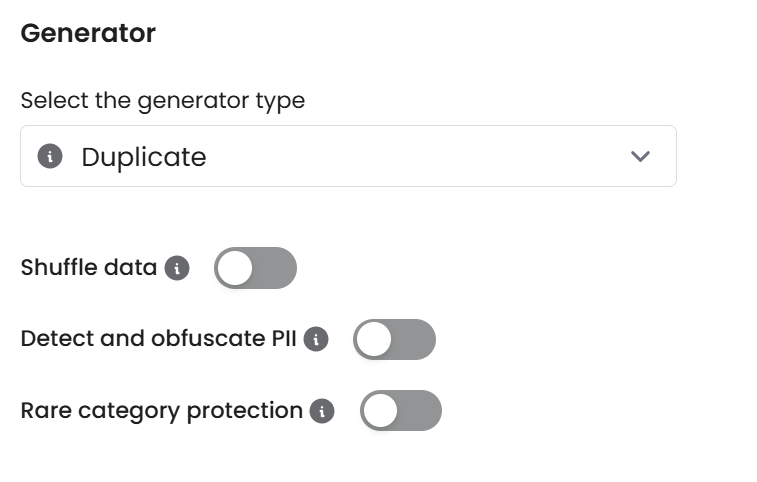Click the gray track of the Rare category switch
The height and width of the screenshot is (482, 757).
click(x=421, y=411)
